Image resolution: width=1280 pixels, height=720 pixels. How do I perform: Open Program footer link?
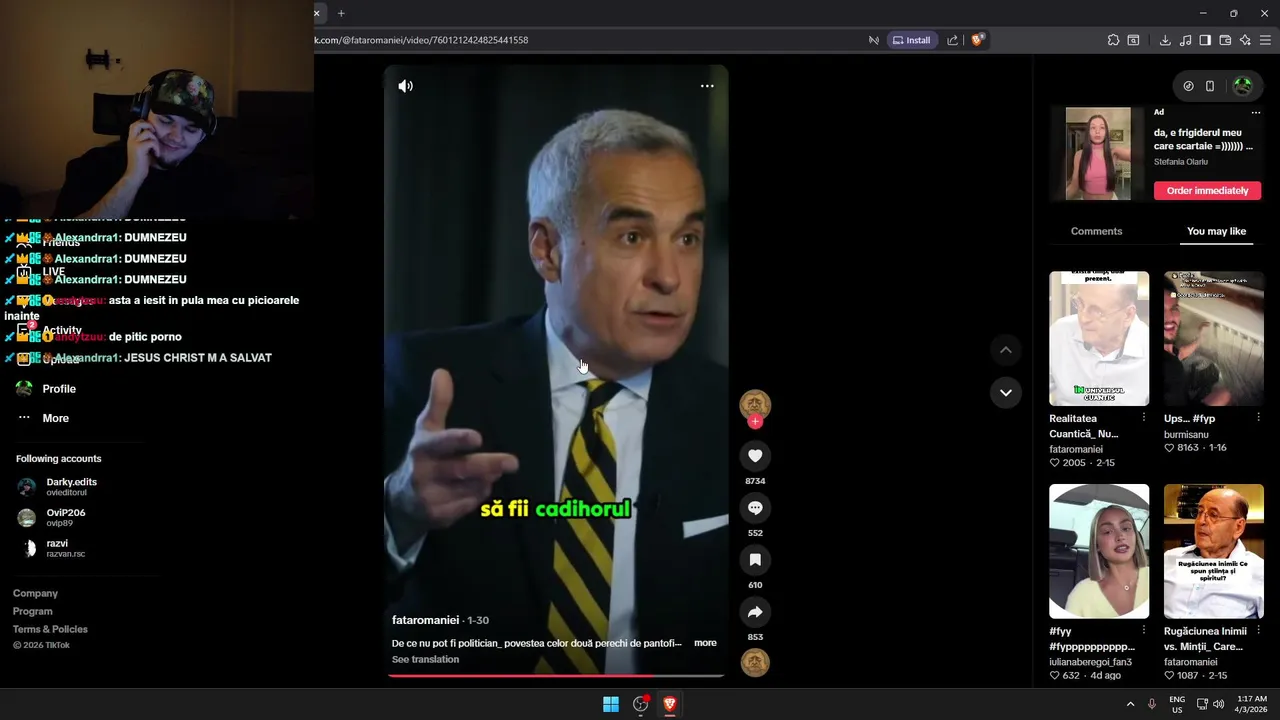pos(32,611)
